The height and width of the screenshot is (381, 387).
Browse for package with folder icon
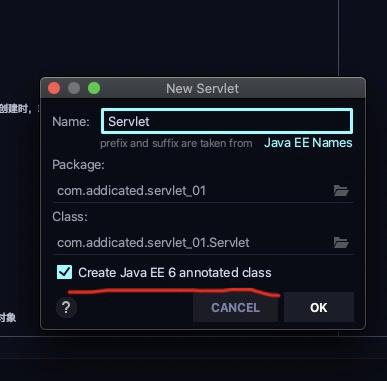point(341,191)
